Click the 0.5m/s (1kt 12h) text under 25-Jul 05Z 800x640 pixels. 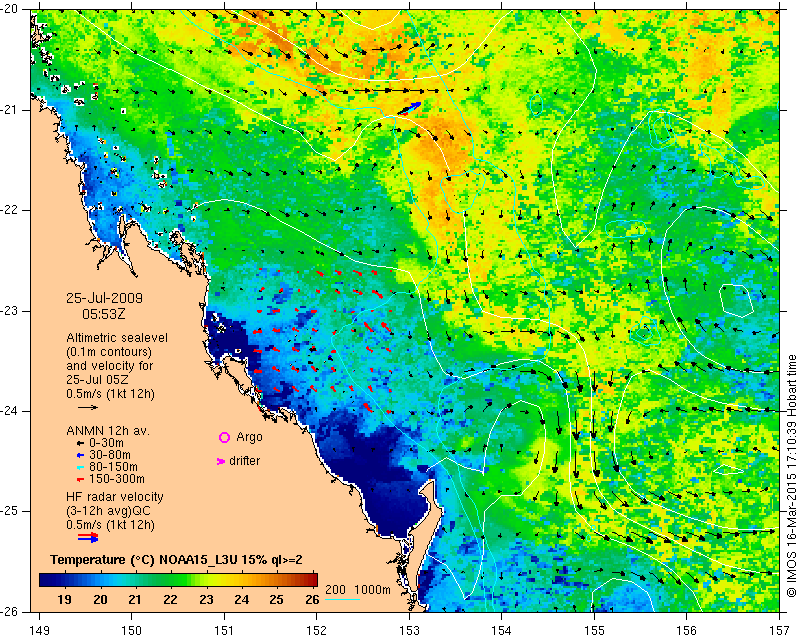110,393
